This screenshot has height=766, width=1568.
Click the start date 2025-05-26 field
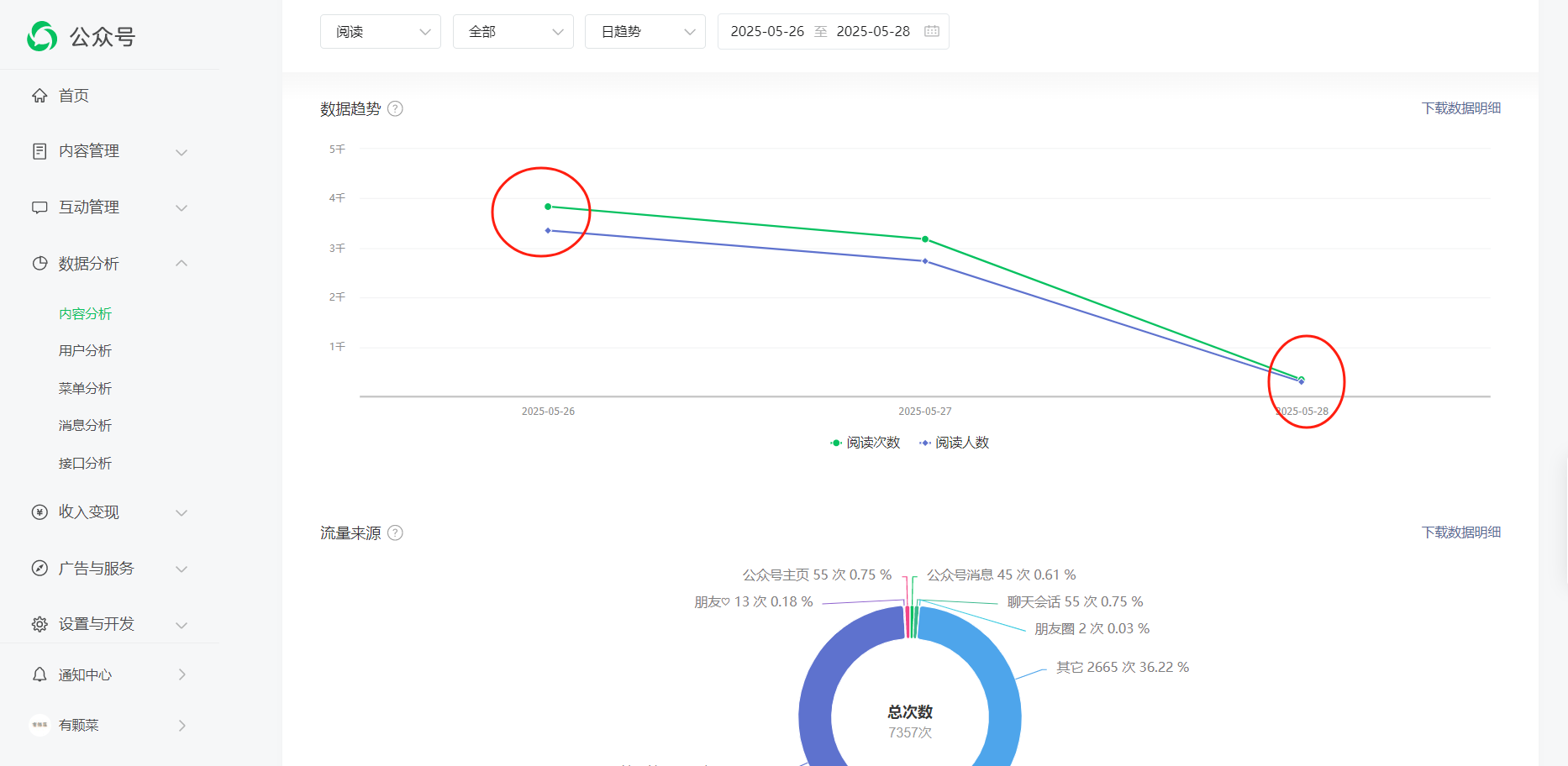point(767,31)
